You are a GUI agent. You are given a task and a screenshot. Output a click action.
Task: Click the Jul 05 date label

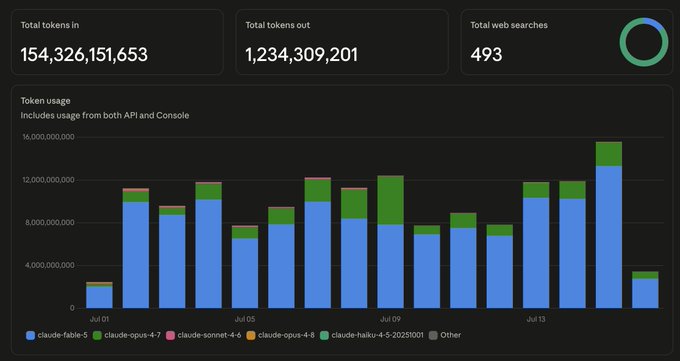(x=245, y=319)
